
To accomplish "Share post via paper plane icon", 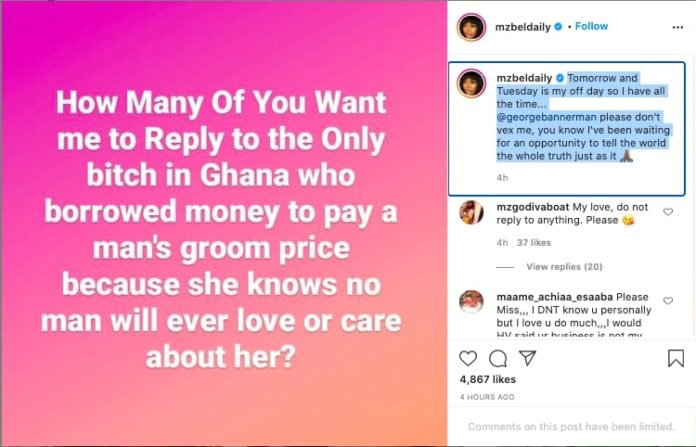I will click(x=528, y=358).
